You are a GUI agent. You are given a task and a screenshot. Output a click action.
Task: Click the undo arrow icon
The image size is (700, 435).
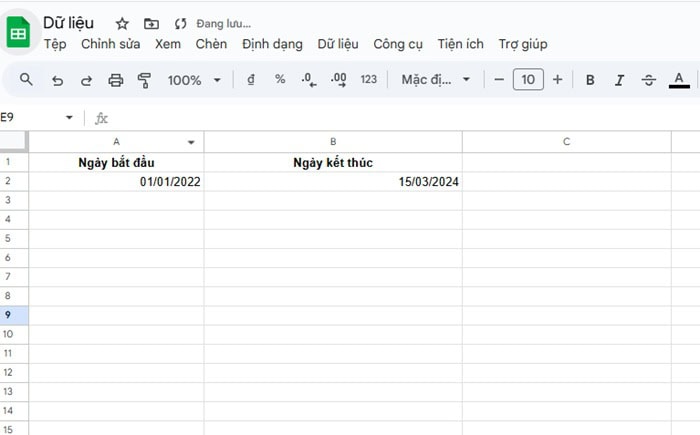click(57, 80)
